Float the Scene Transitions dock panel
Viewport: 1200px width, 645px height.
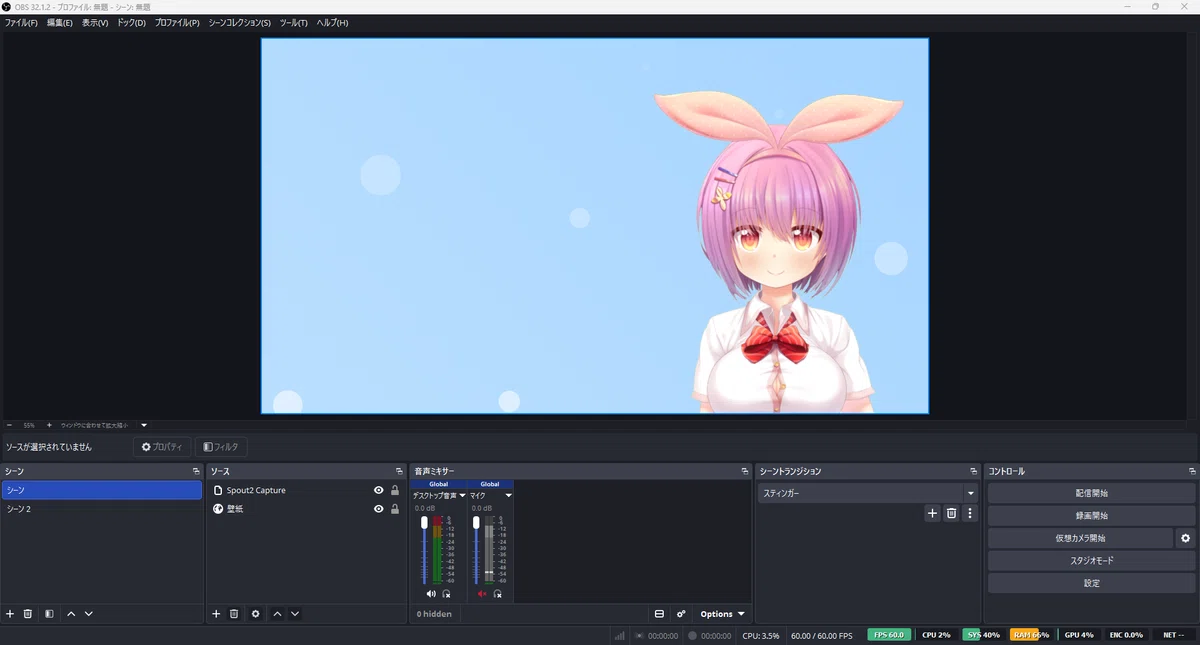pyautogui.click(x=974, y=471)
